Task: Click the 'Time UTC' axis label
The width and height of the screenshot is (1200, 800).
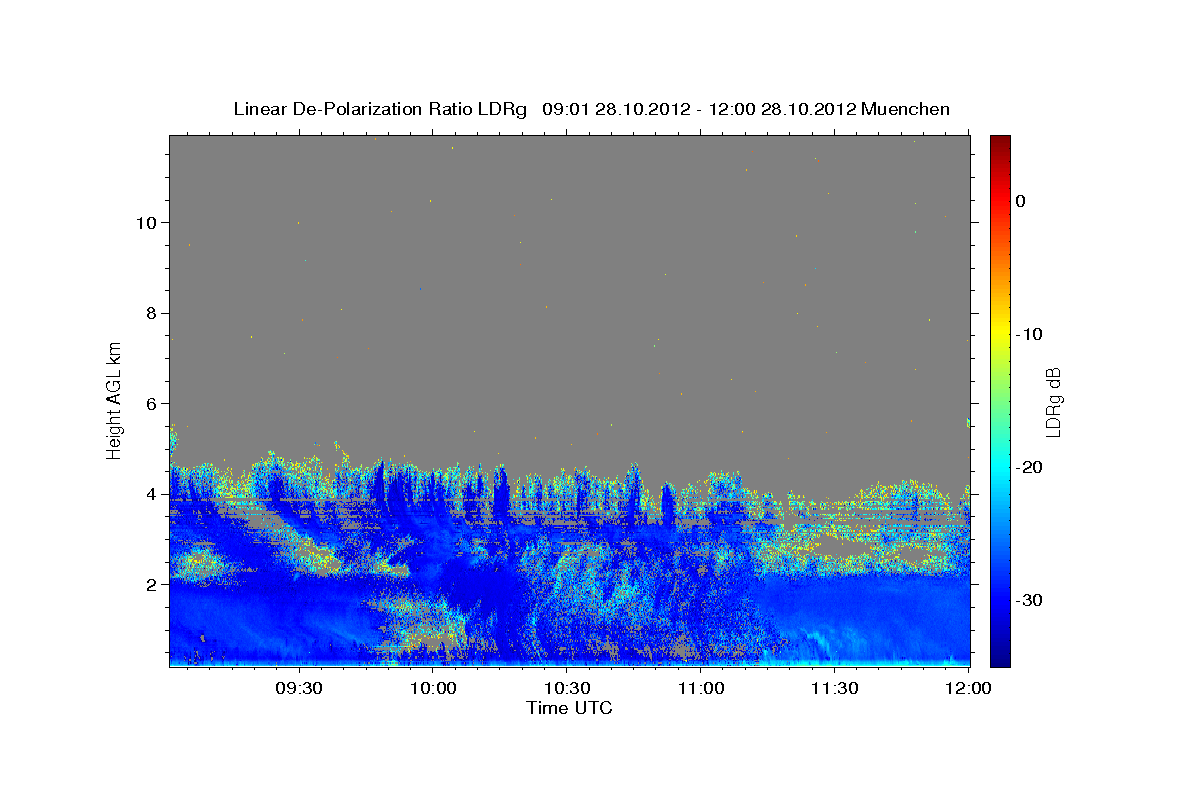Action: pyautogui.click(x=569, y=708)
